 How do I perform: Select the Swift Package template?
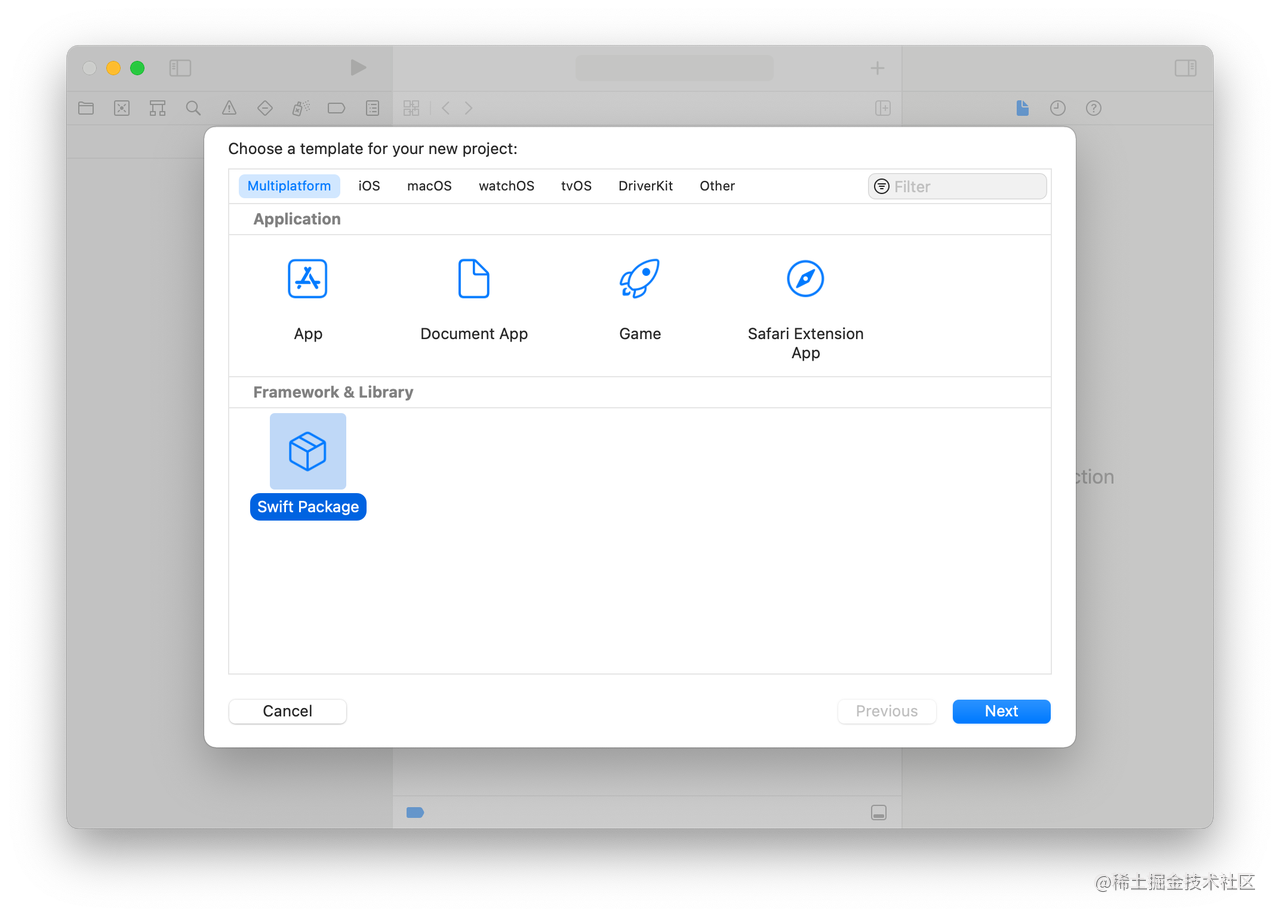[x=308, y=452]
